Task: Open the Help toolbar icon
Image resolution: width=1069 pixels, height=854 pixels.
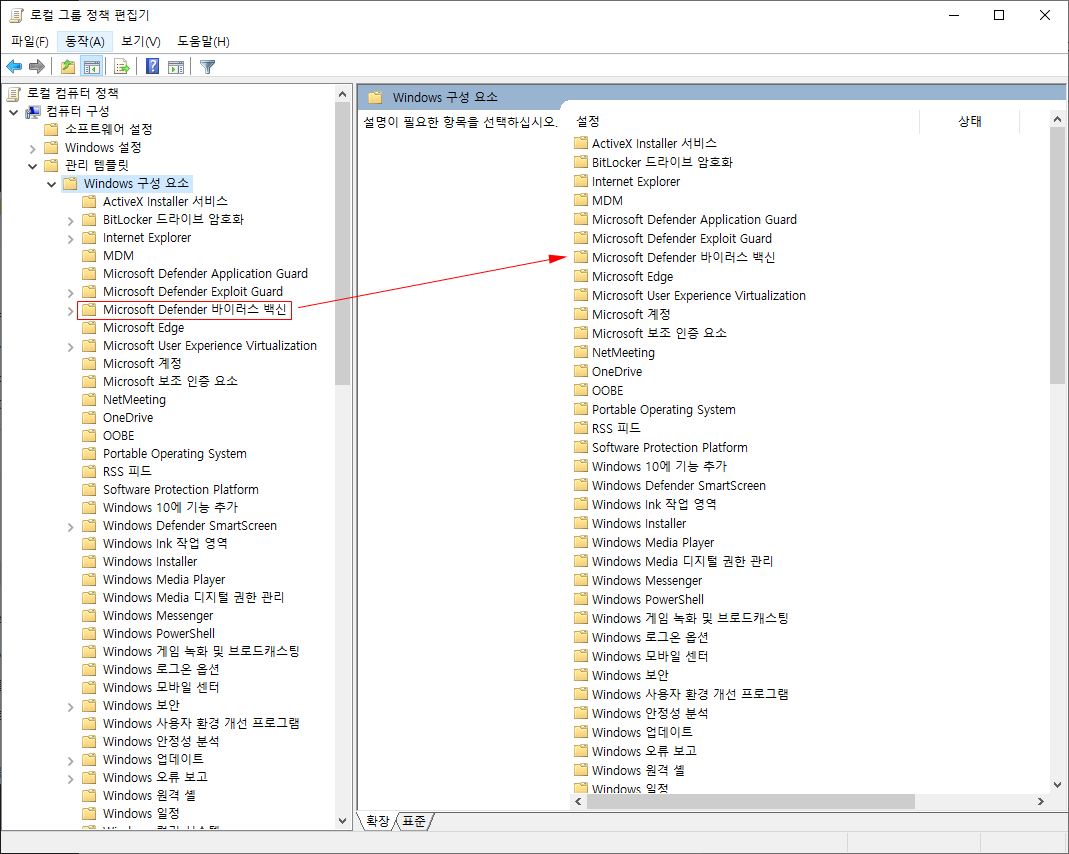Action: point(153,66)
